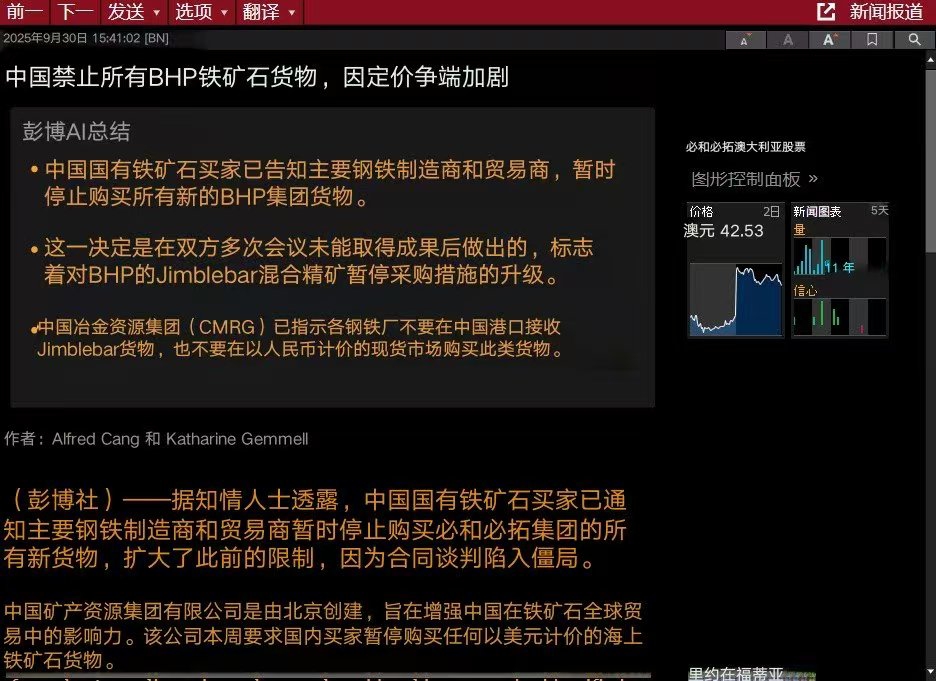Click author name Katharine Gemmell
This screenshot has width=936, height=681.
pos(237,439)
